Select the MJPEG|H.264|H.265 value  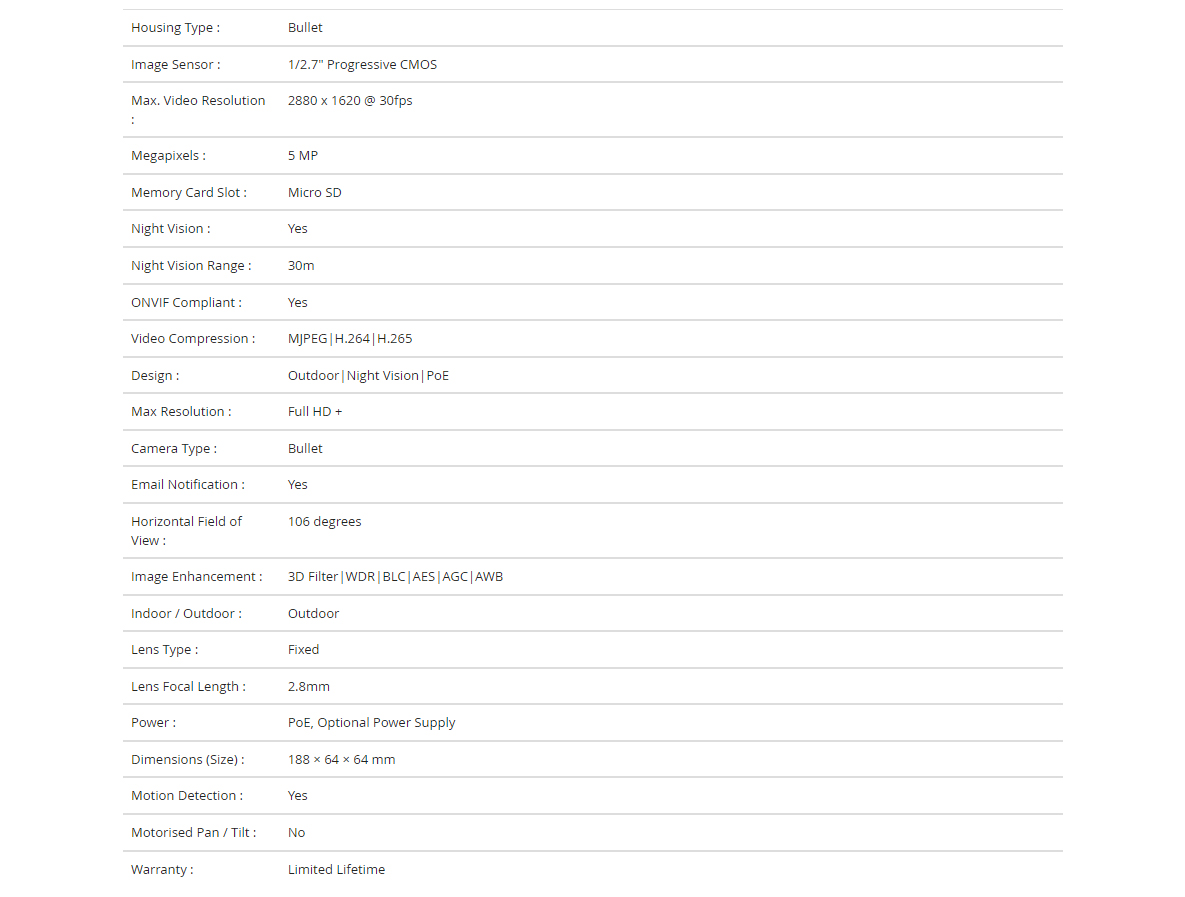point(350,339)
